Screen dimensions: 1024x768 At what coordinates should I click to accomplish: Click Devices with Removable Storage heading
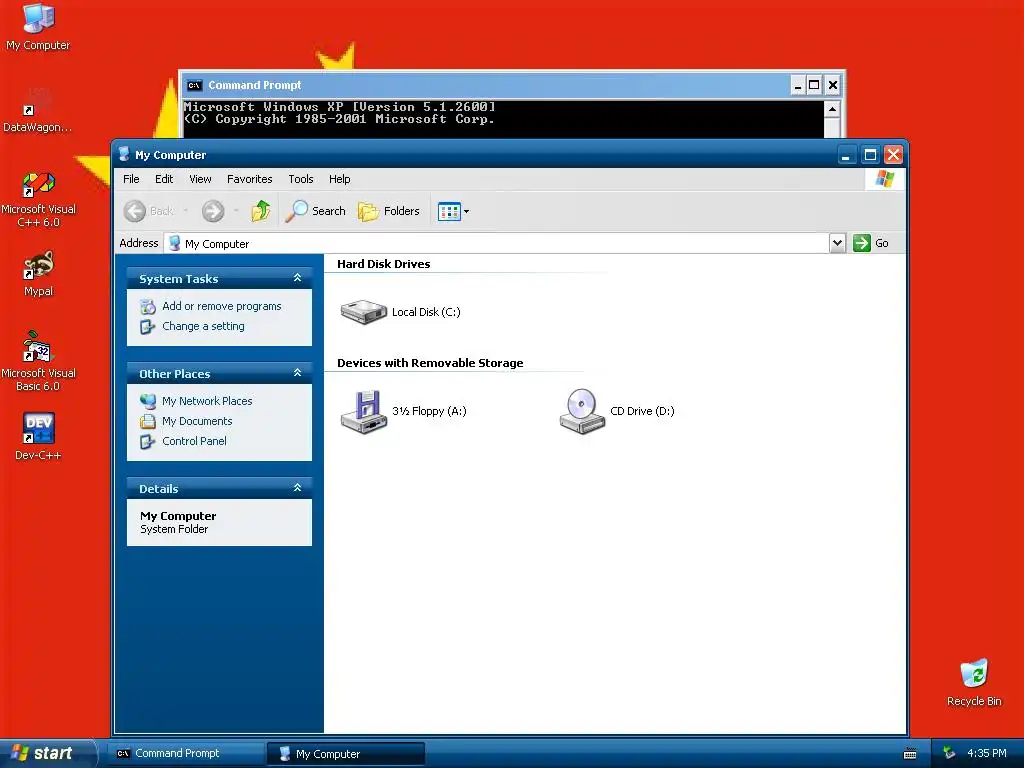click(430, 363)
